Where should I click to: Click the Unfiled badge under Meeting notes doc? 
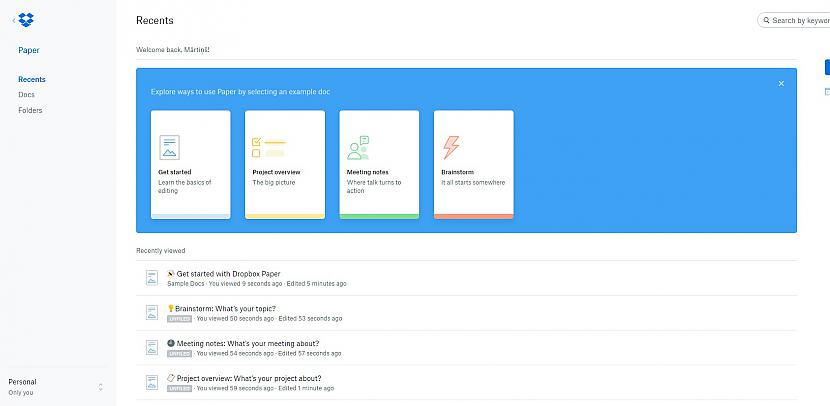(x=179, y=354)
